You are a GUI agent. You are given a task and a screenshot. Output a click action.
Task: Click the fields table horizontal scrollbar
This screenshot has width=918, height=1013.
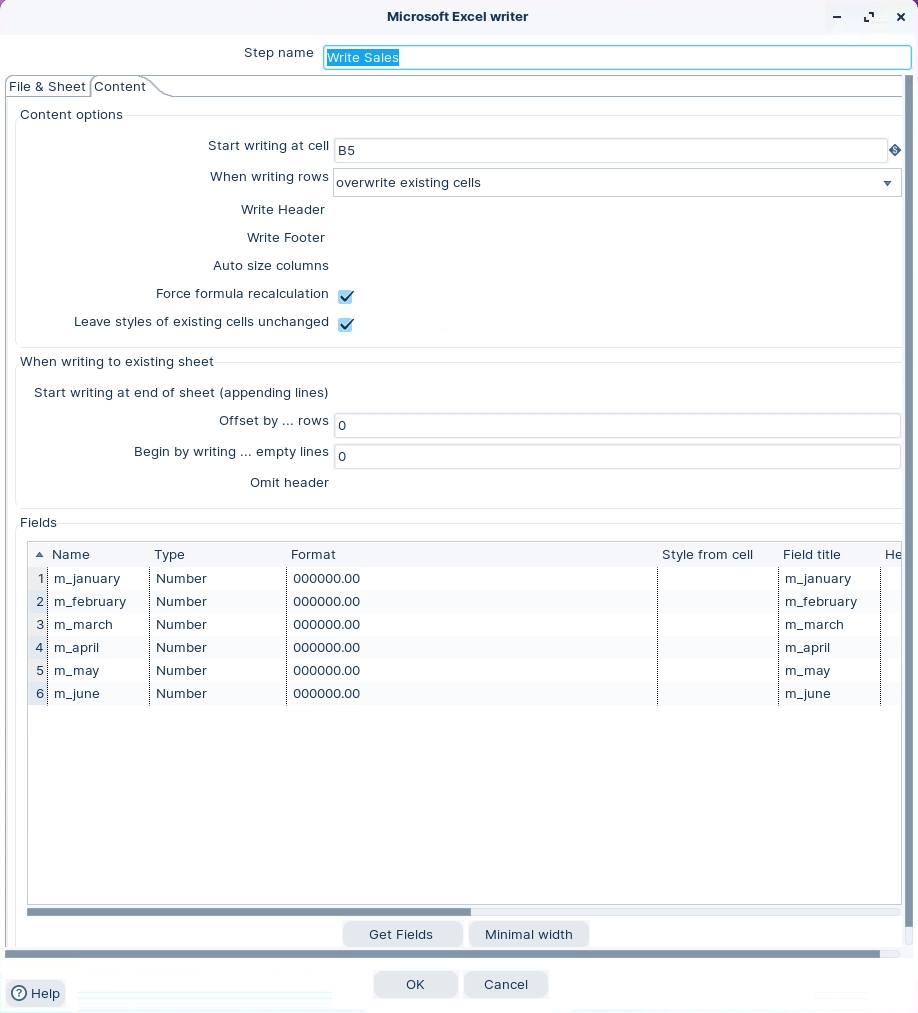[249, 912]
